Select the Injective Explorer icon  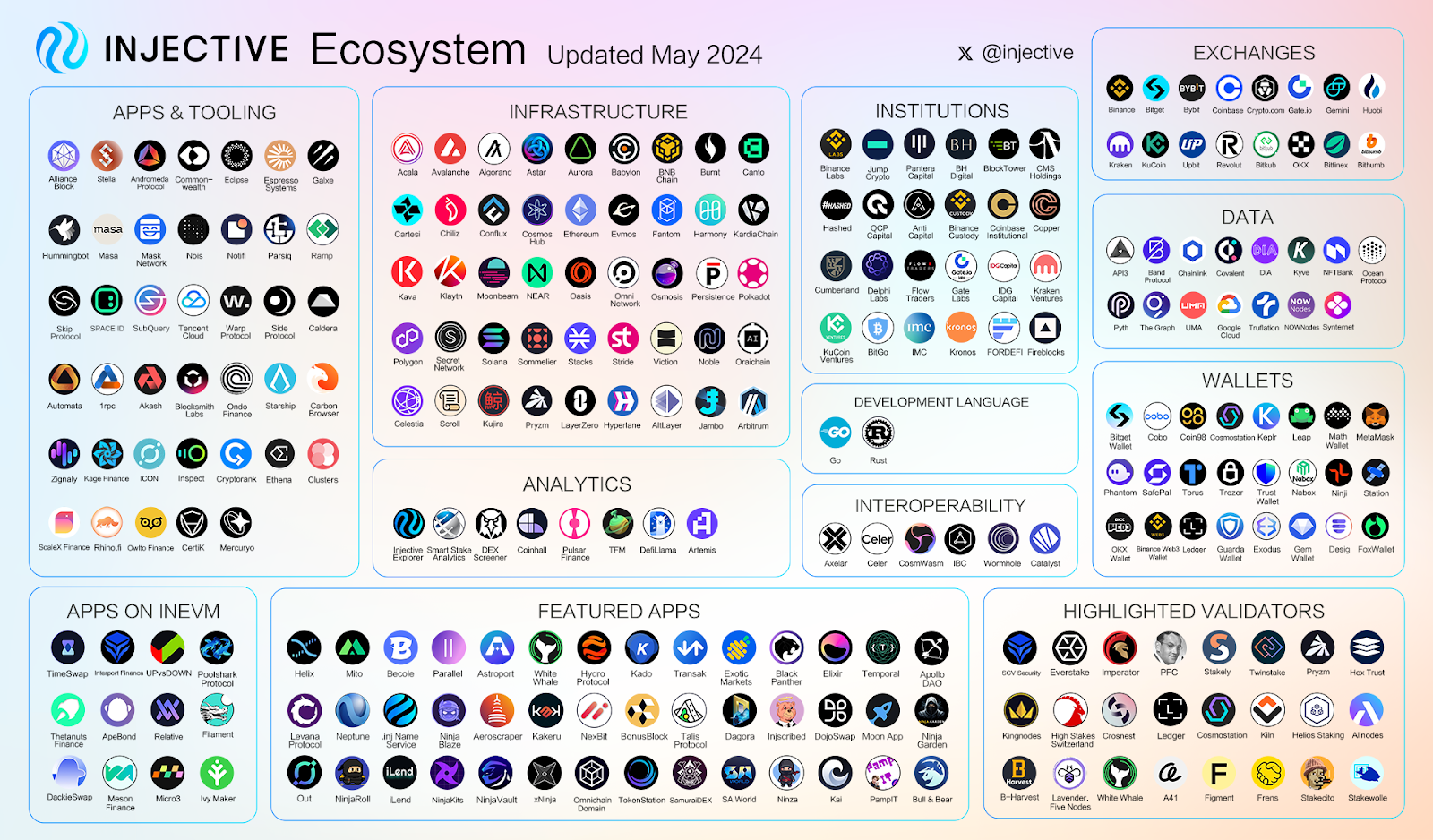click(408, 524)
